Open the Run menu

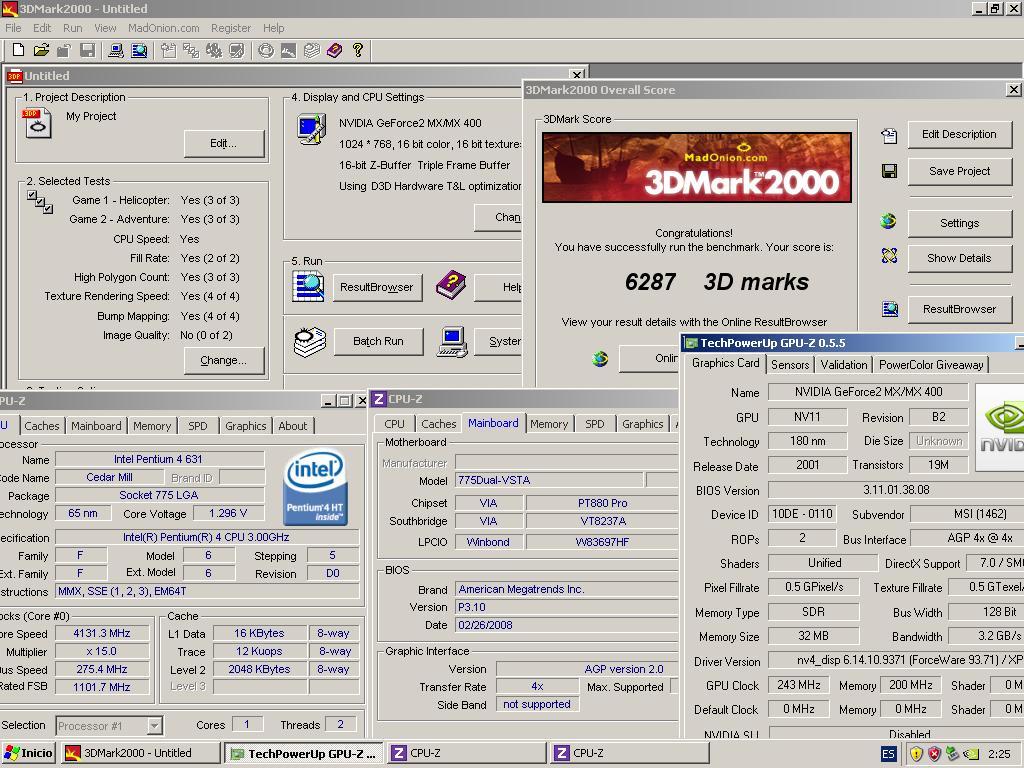tap(72, 28)
